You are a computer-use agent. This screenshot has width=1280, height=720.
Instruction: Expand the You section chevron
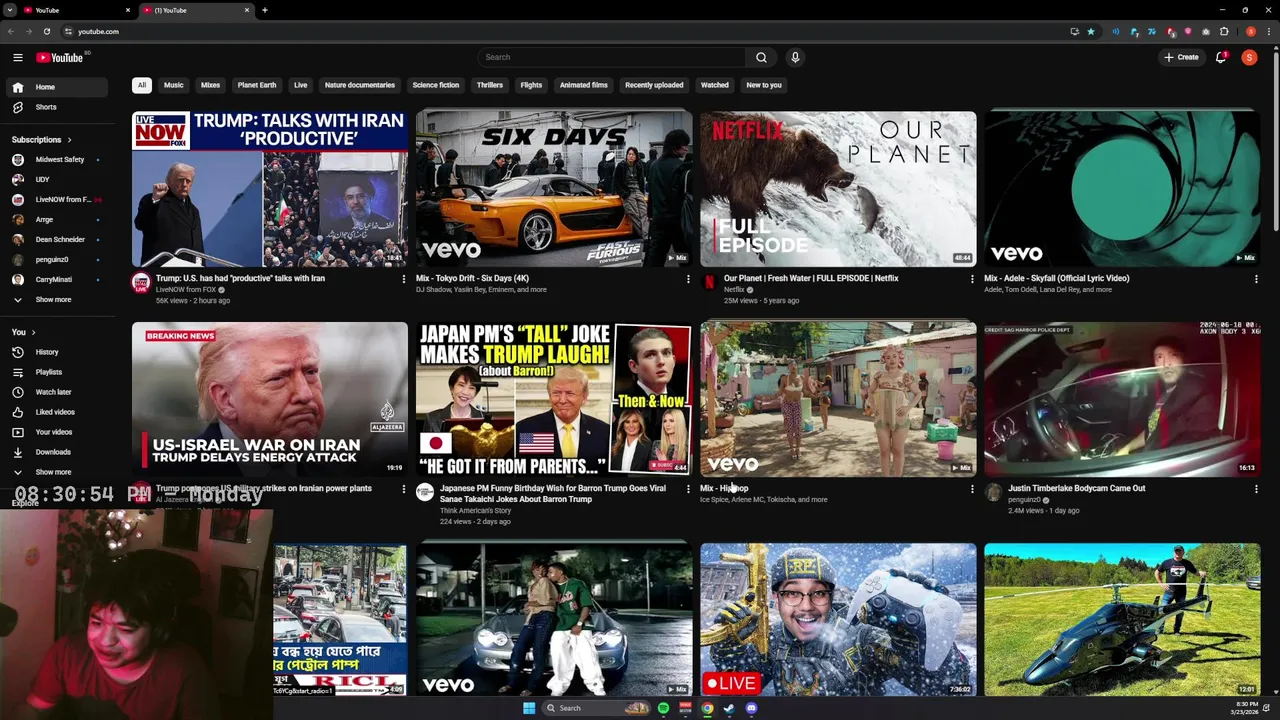[33, 332]
